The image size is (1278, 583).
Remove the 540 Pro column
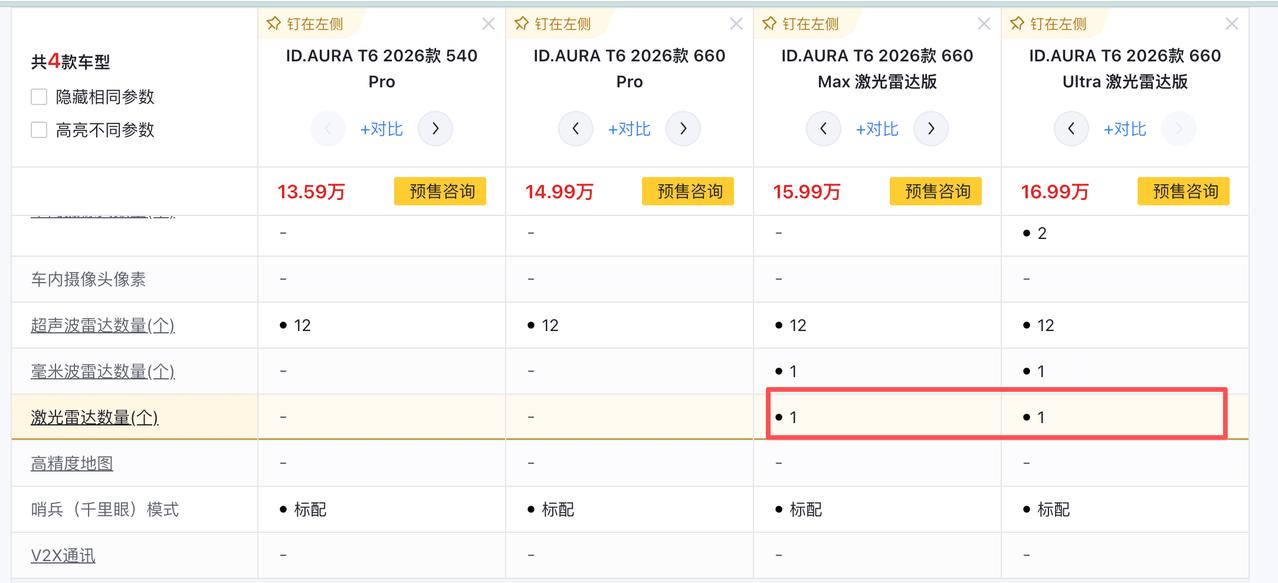tap(488, 24)
